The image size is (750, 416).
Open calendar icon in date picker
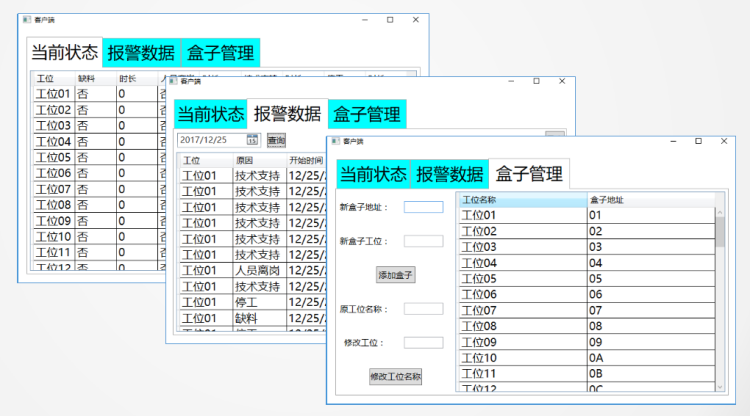tap(252, 140)
